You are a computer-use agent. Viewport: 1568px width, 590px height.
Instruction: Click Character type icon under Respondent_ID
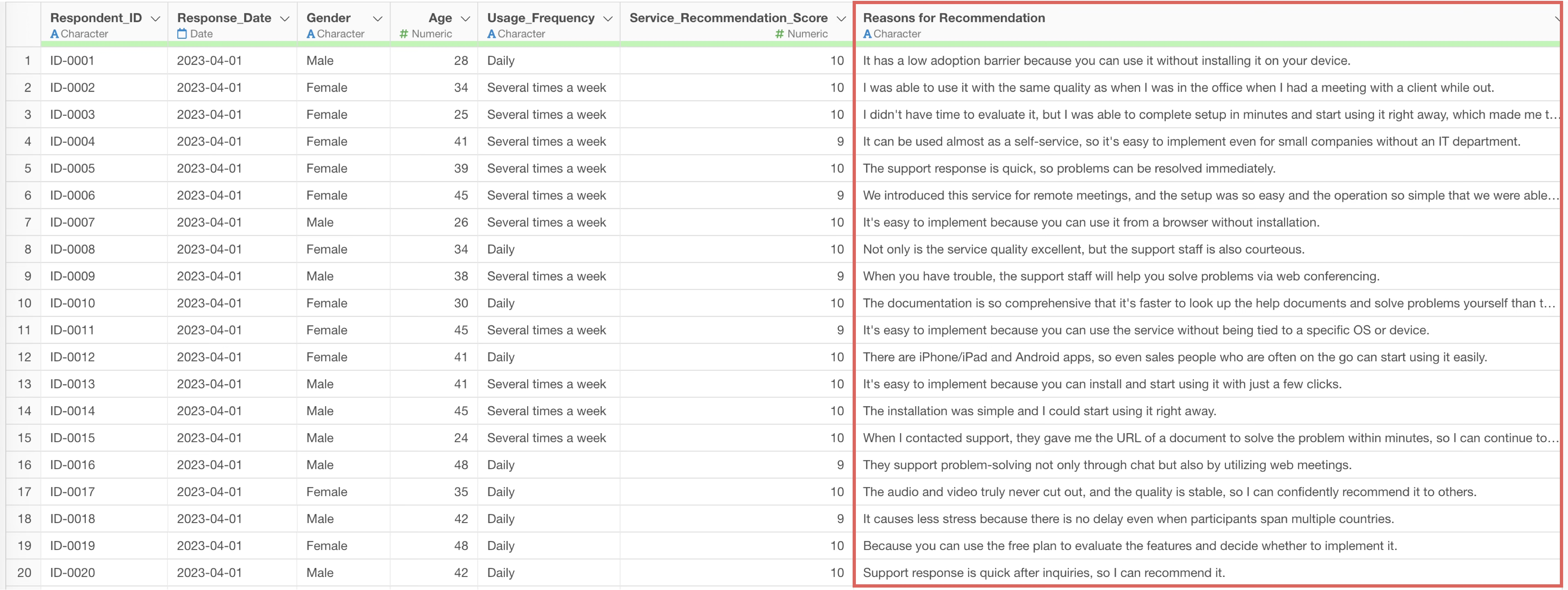(54, 34)
